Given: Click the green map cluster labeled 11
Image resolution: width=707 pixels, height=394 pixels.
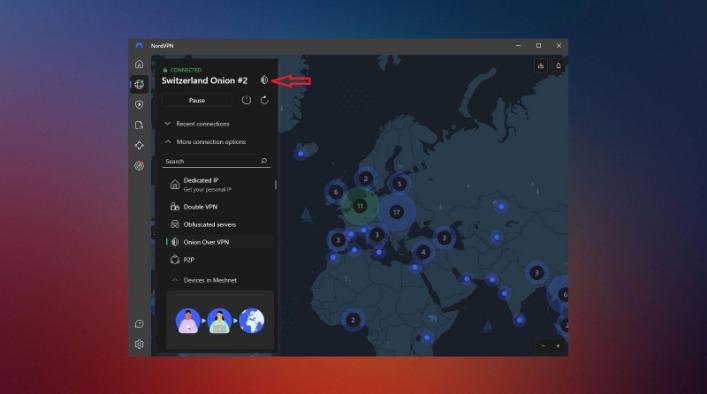Looking at the screenshot, I should click(360, 206).
